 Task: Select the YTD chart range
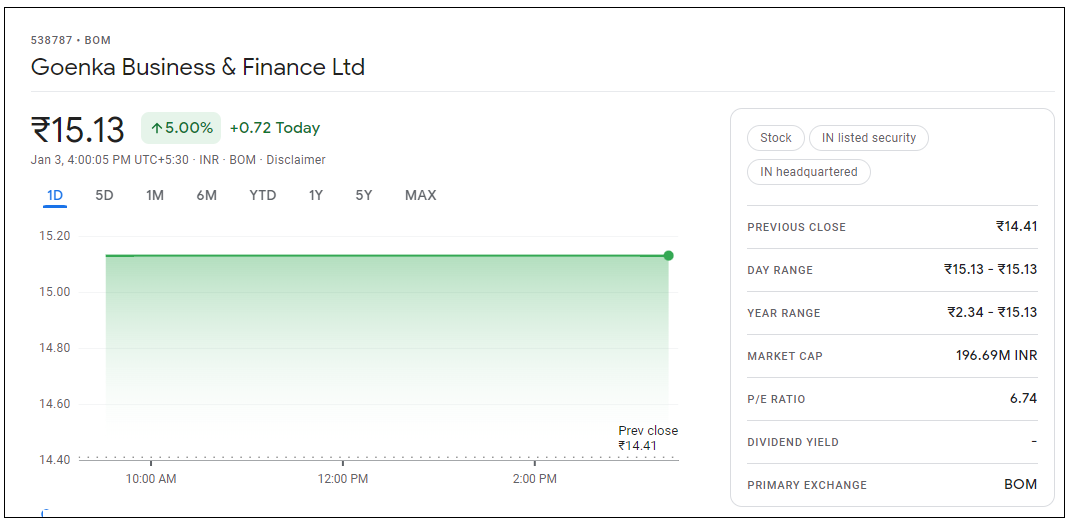pos(262,195)
